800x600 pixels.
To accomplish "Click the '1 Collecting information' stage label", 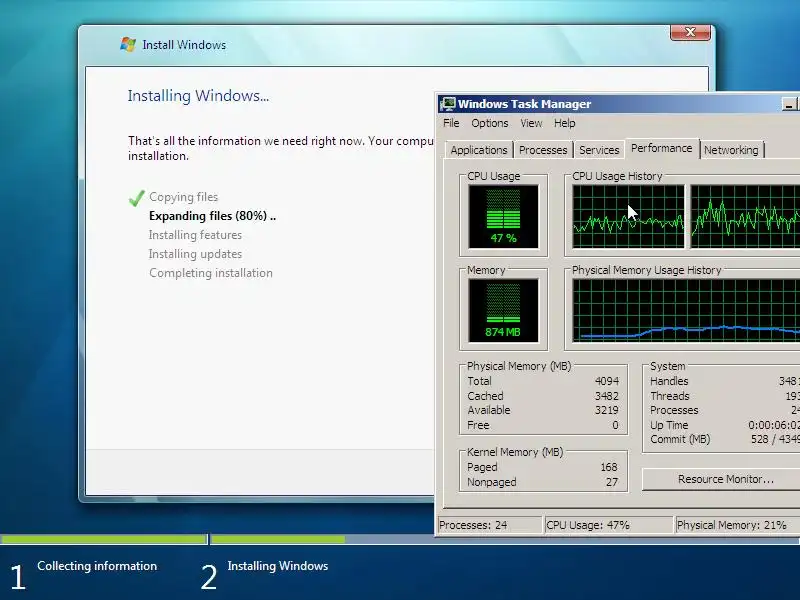I will click(x=84, y=574).
